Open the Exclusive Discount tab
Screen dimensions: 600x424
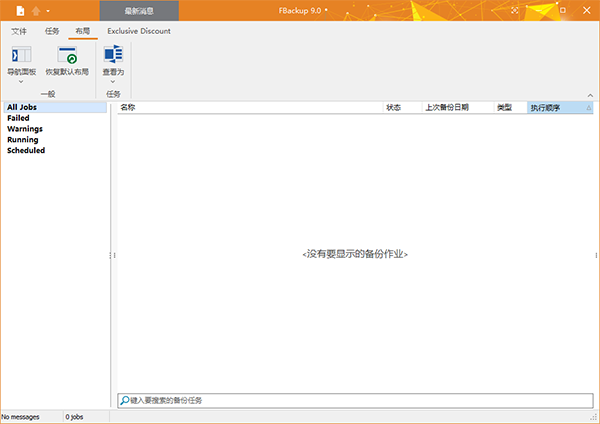pyautogui.click(x=139, y=31)
